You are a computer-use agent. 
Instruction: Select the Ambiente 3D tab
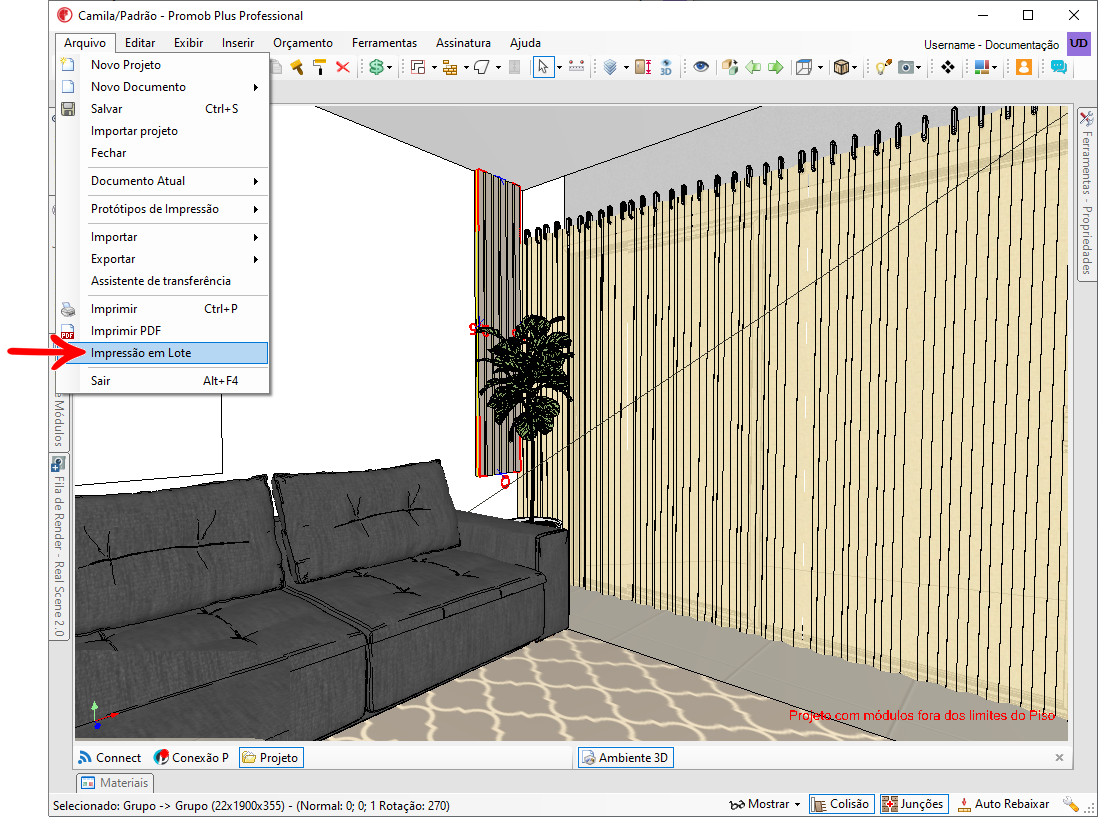pos(625,757)
